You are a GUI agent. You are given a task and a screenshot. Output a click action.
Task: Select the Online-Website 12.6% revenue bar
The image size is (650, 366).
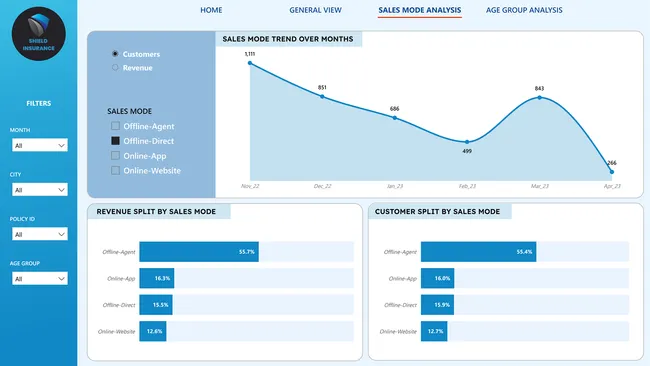point(153,331)
